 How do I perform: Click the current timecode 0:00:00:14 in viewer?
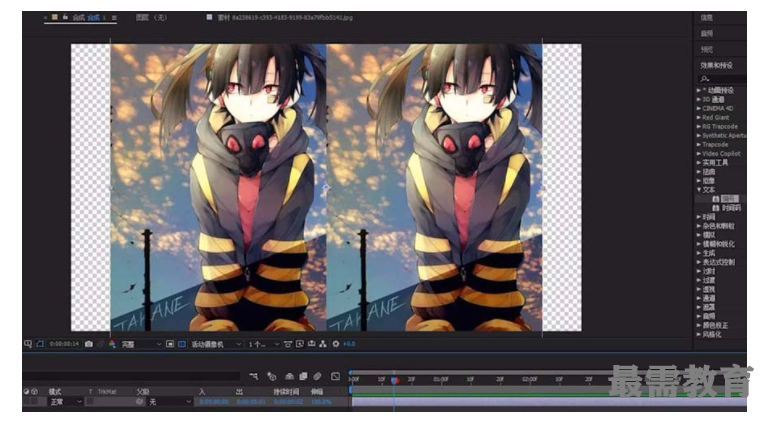pyautogui.click(x=64, y=344)
